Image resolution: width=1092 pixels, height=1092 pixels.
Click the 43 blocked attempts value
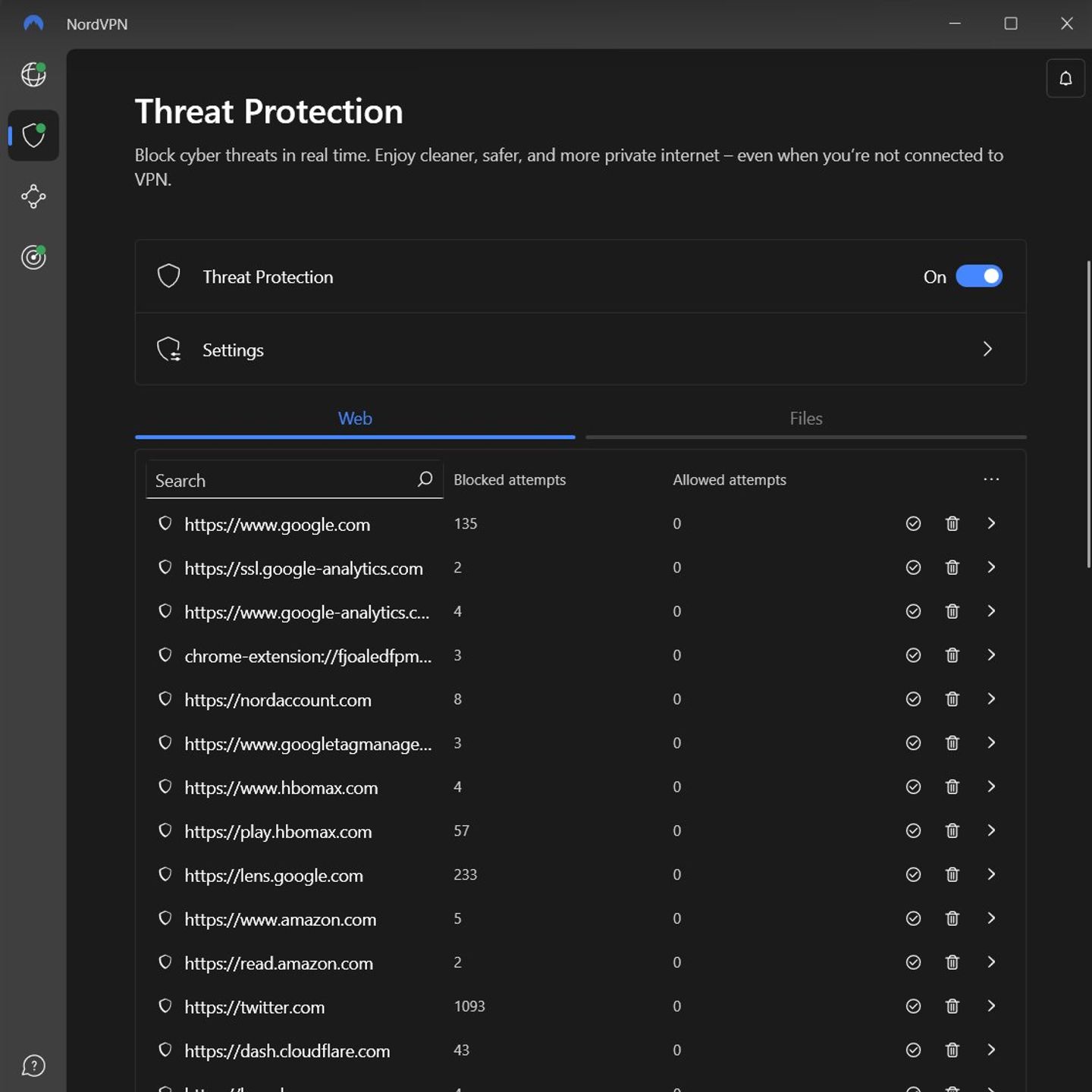[462, 1050]
